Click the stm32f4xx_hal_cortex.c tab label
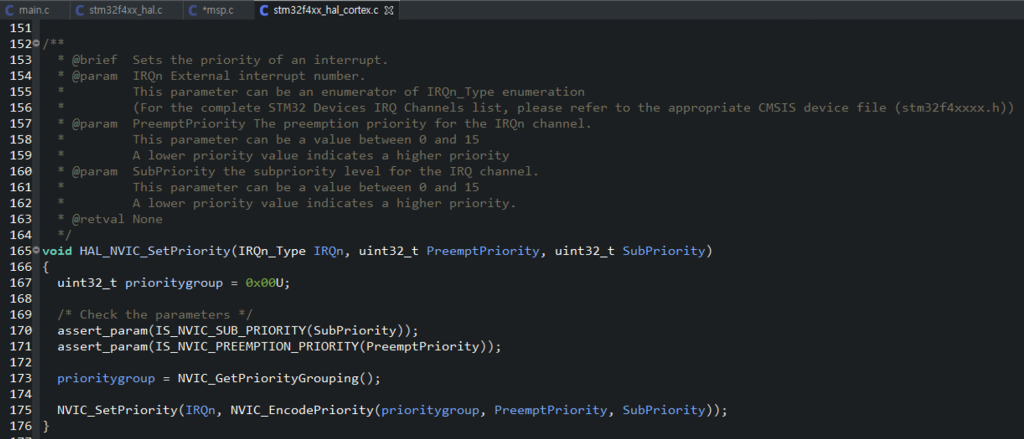This screenshot has width=1024, height=439. tap(326, 10)
